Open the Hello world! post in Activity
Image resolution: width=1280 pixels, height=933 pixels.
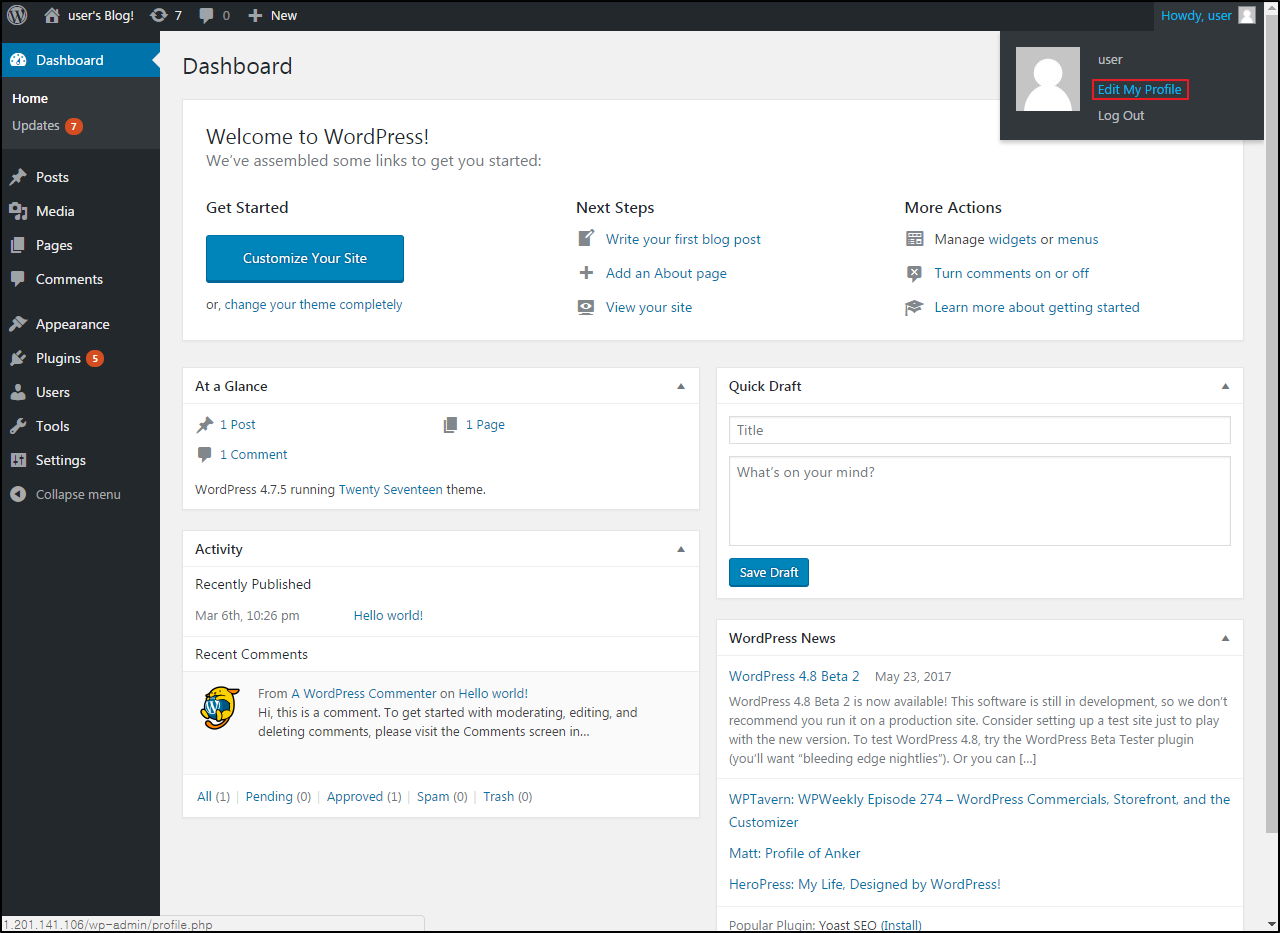[x=388, y=615]
